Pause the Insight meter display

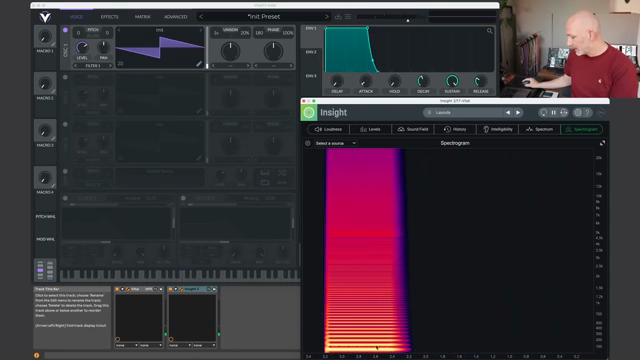coord(553,112)
